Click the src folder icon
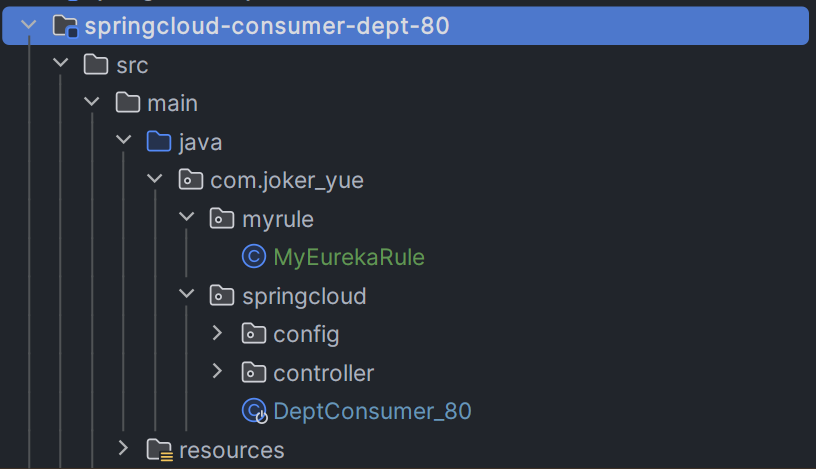Image resolution: width=816 pixels, height=469 pixels. tap(96, 65)
